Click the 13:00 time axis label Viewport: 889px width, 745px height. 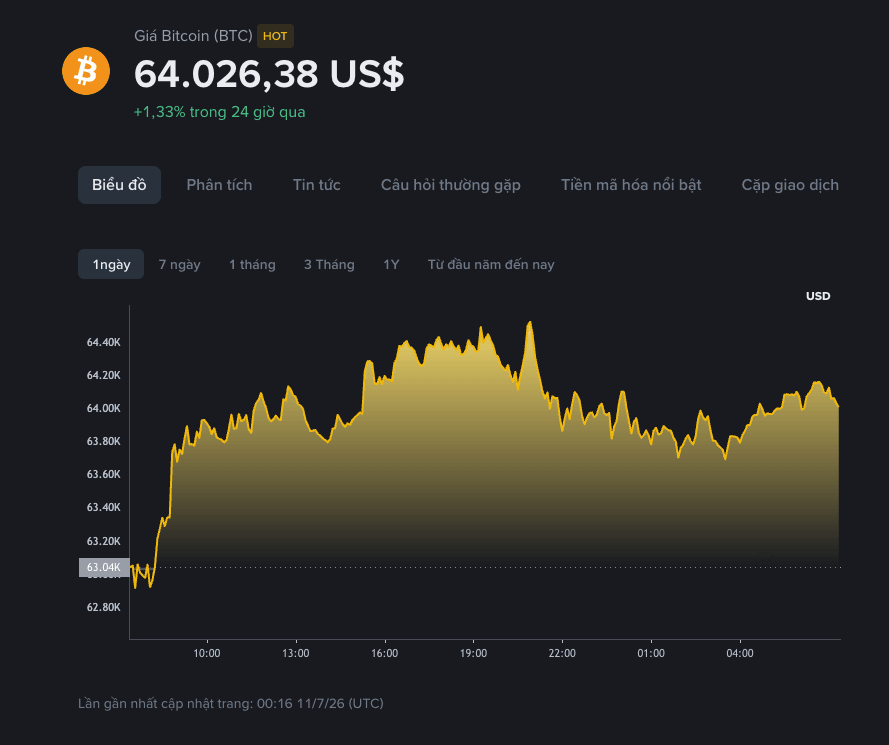[295, 653]
